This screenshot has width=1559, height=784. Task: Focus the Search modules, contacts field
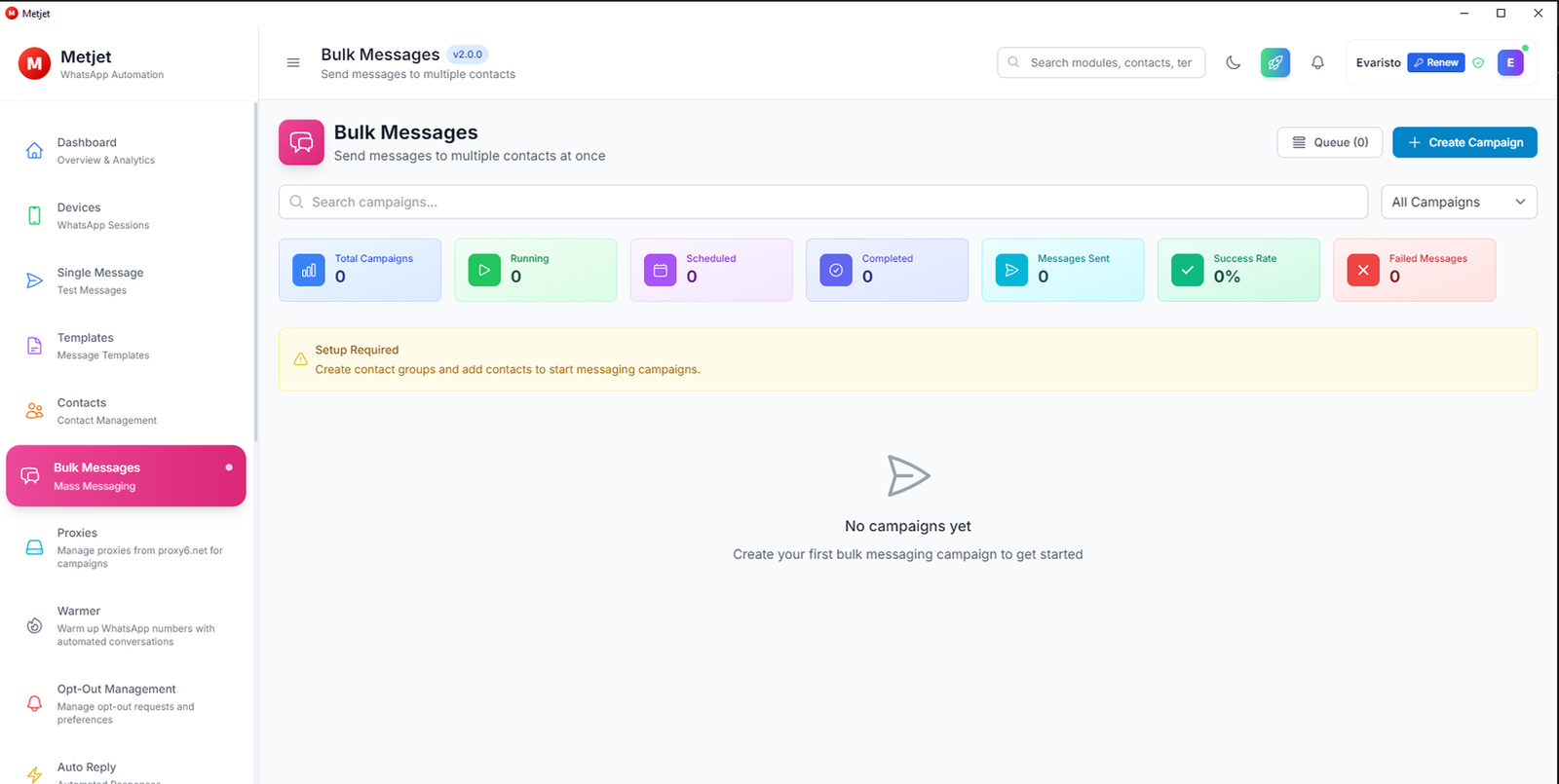click(x=1101, y=62)
